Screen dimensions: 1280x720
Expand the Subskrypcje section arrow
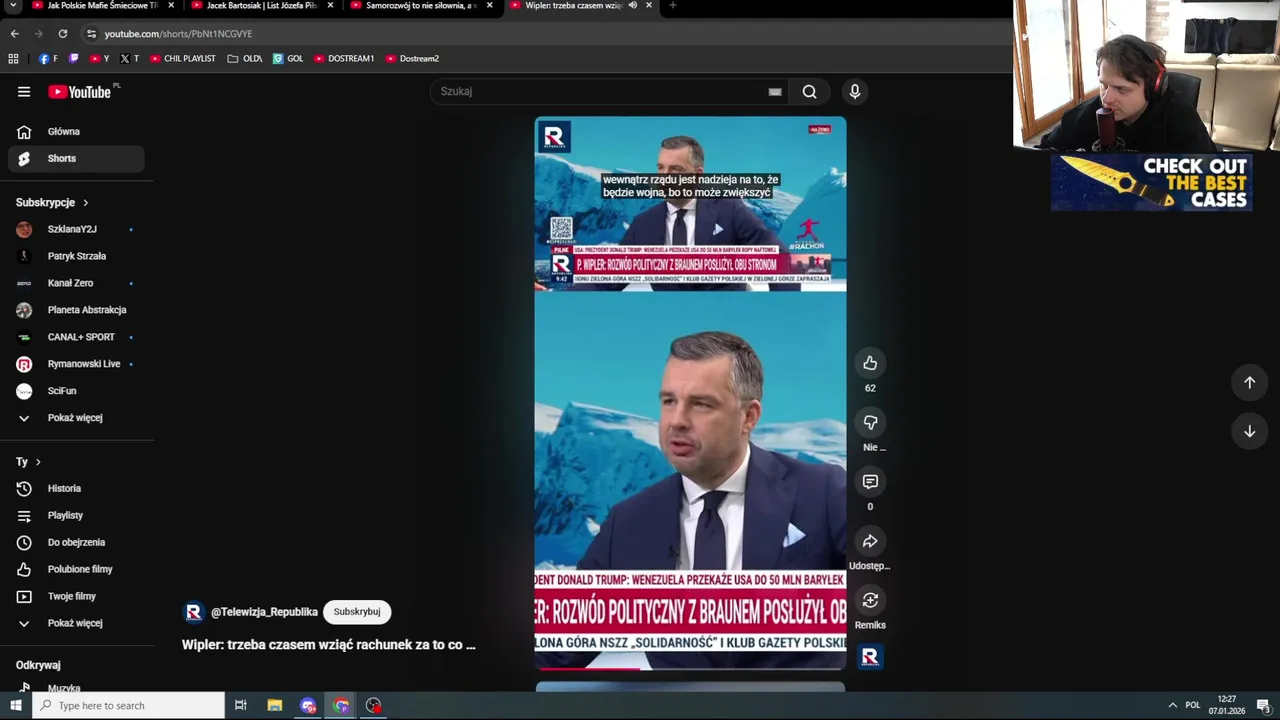point(85,203)
